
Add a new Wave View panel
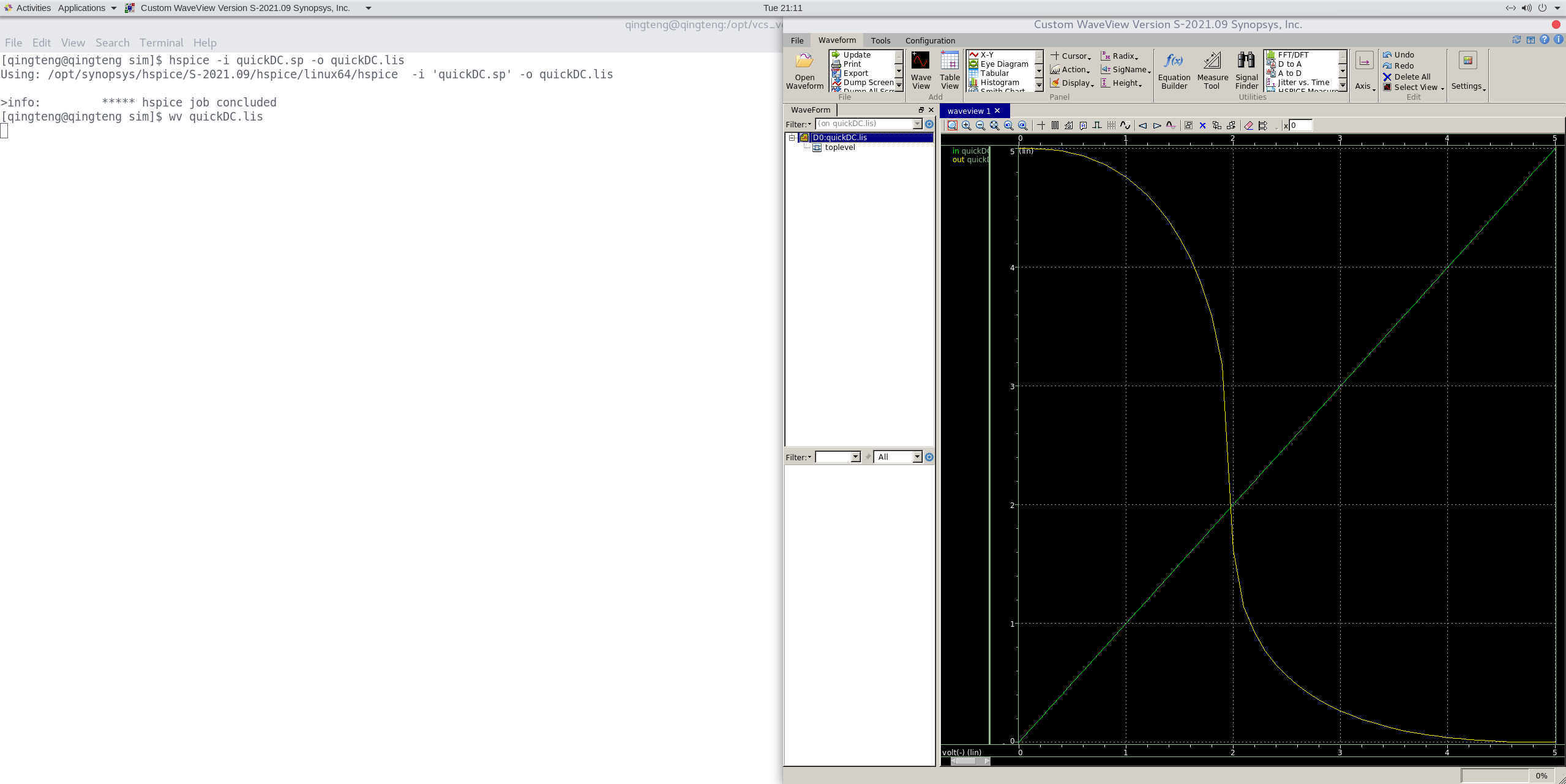(920, 61)
